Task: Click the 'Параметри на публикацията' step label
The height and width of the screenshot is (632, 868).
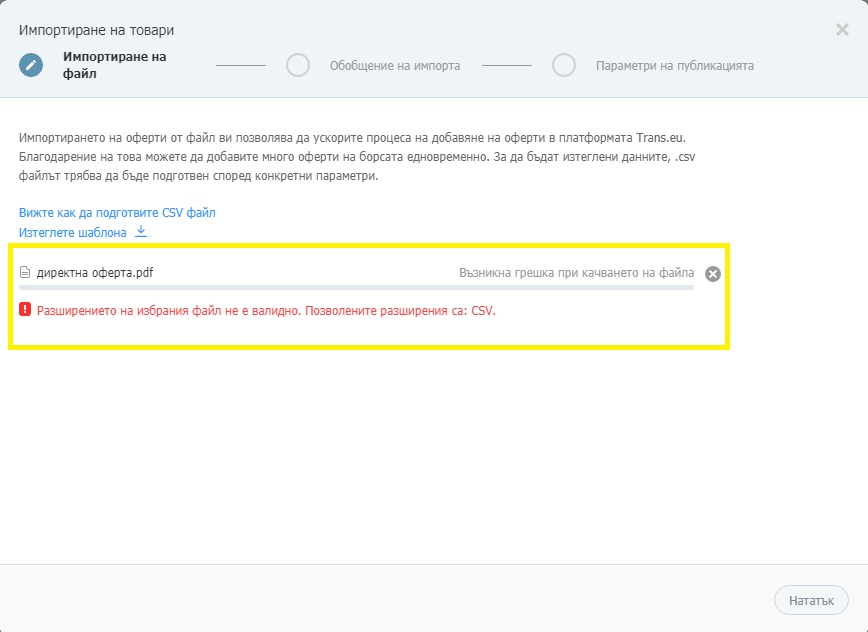Action: pyautogui.click(x=675, y=66)
